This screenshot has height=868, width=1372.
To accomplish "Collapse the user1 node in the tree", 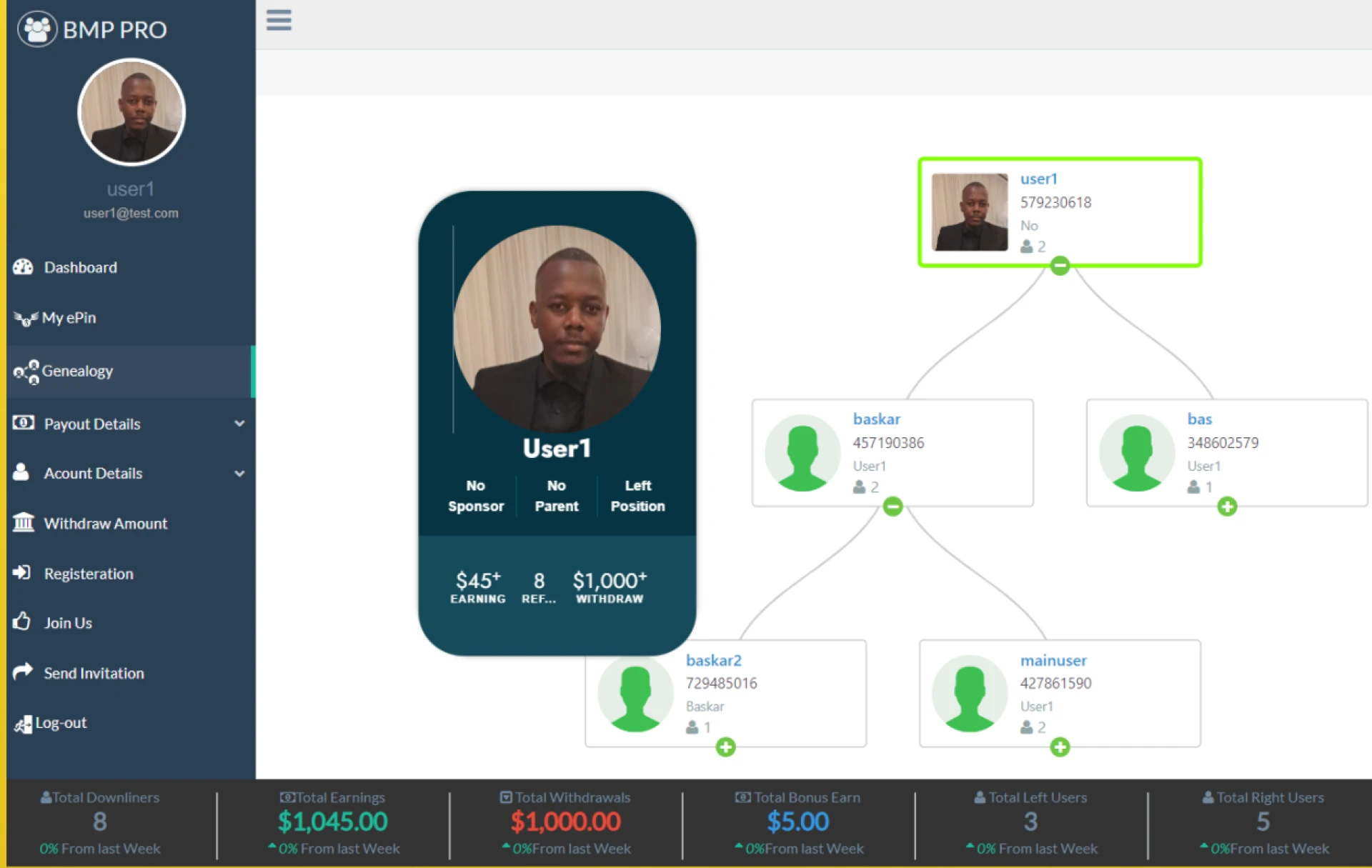I will [1060, 266].
